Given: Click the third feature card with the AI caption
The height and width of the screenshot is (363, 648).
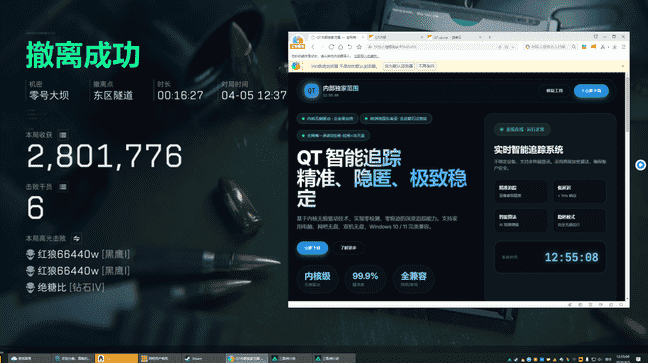Looking at the screenshot, I should tap(521, 220).
